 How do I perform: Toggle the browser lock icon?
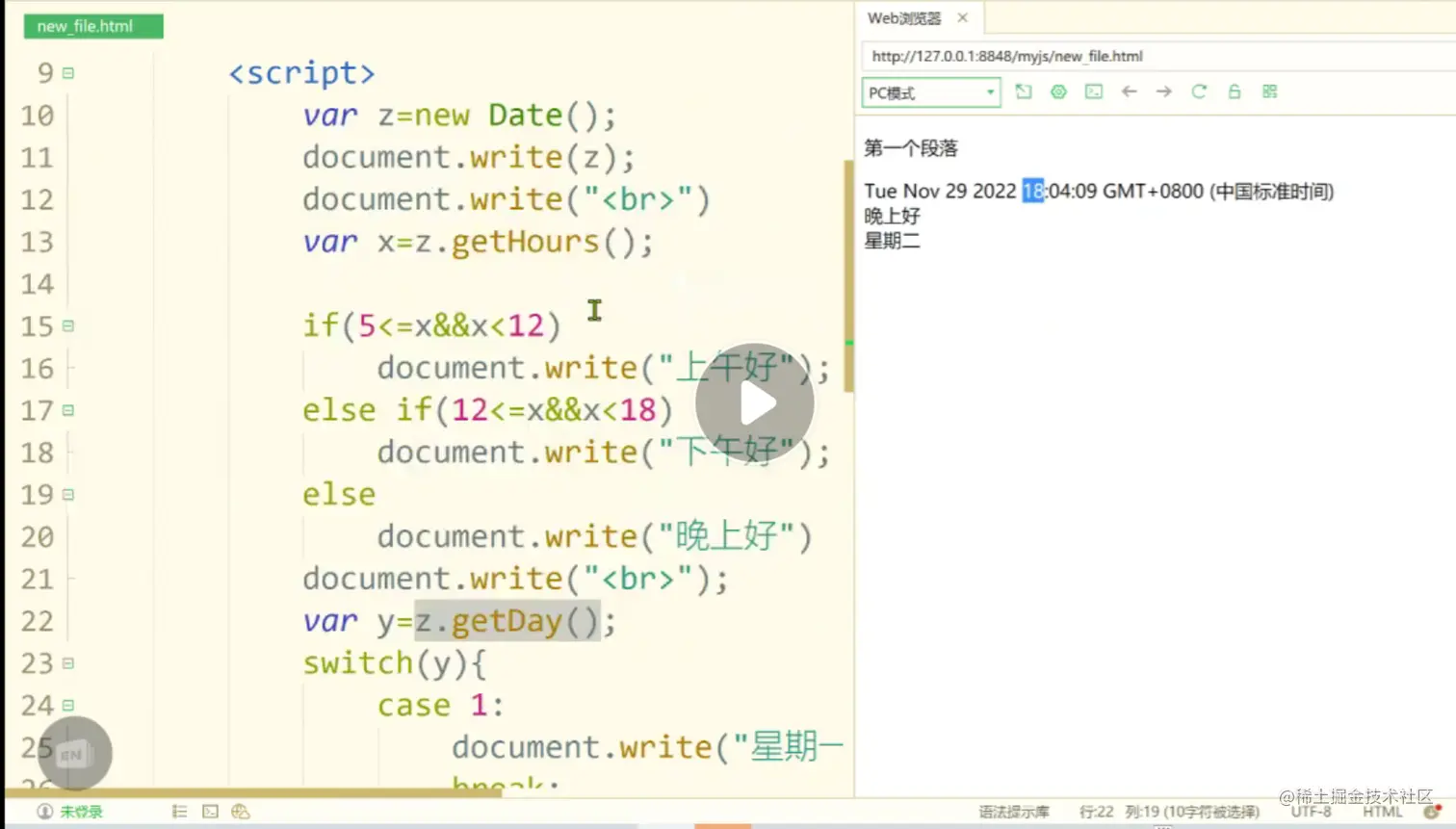pos(1235,91)
